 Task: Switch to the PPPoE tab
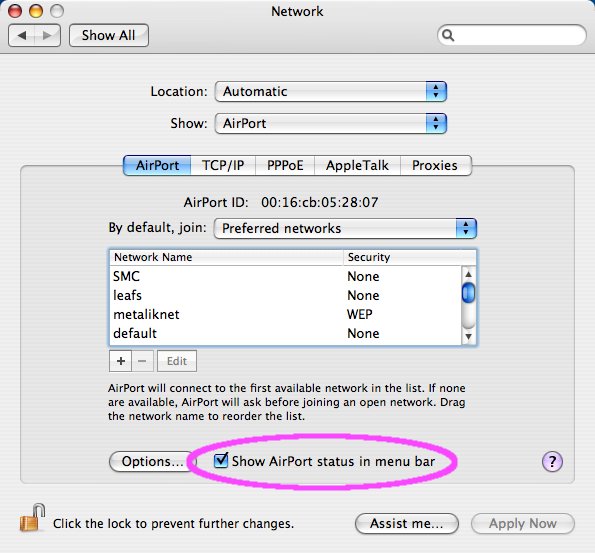285,165
